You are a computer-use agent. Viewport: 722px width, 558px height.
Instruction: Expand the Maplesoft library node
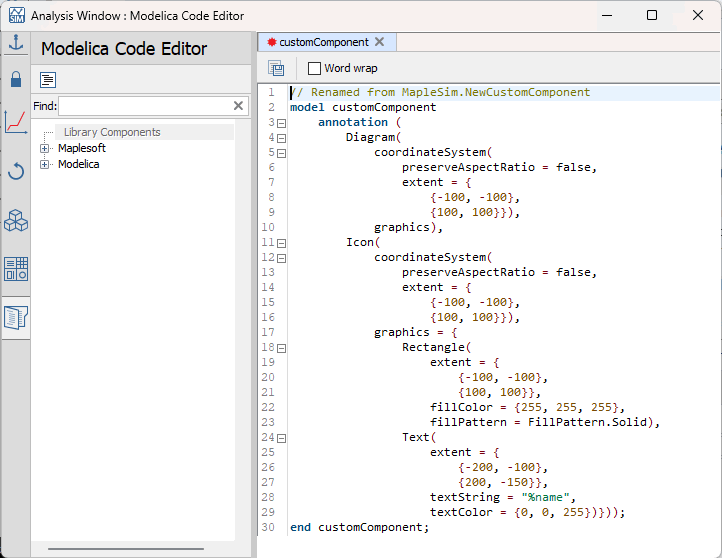[x=45, y=148]
